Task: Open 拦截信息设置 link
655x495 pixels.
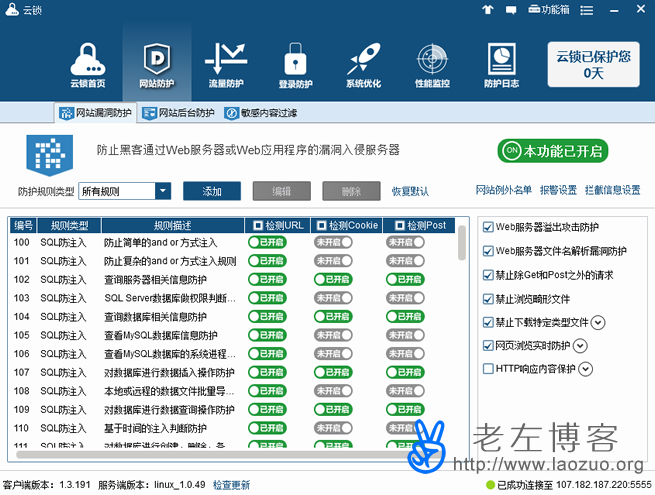Action: (x=612, y=190)
